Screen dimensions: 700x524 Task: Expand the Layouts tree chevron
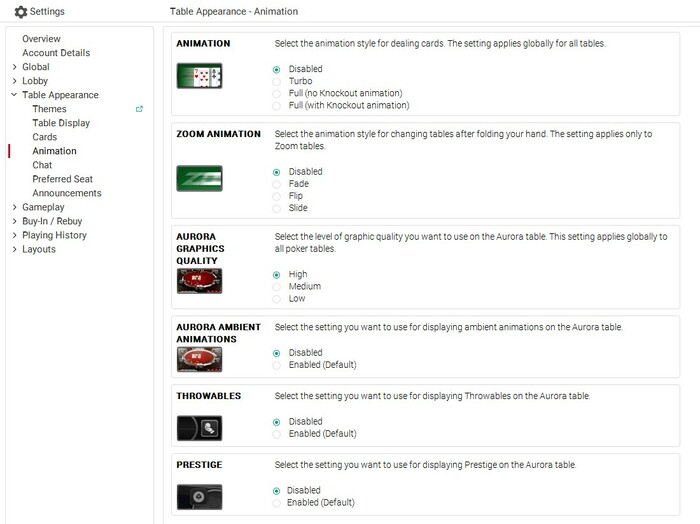(14, 249)
